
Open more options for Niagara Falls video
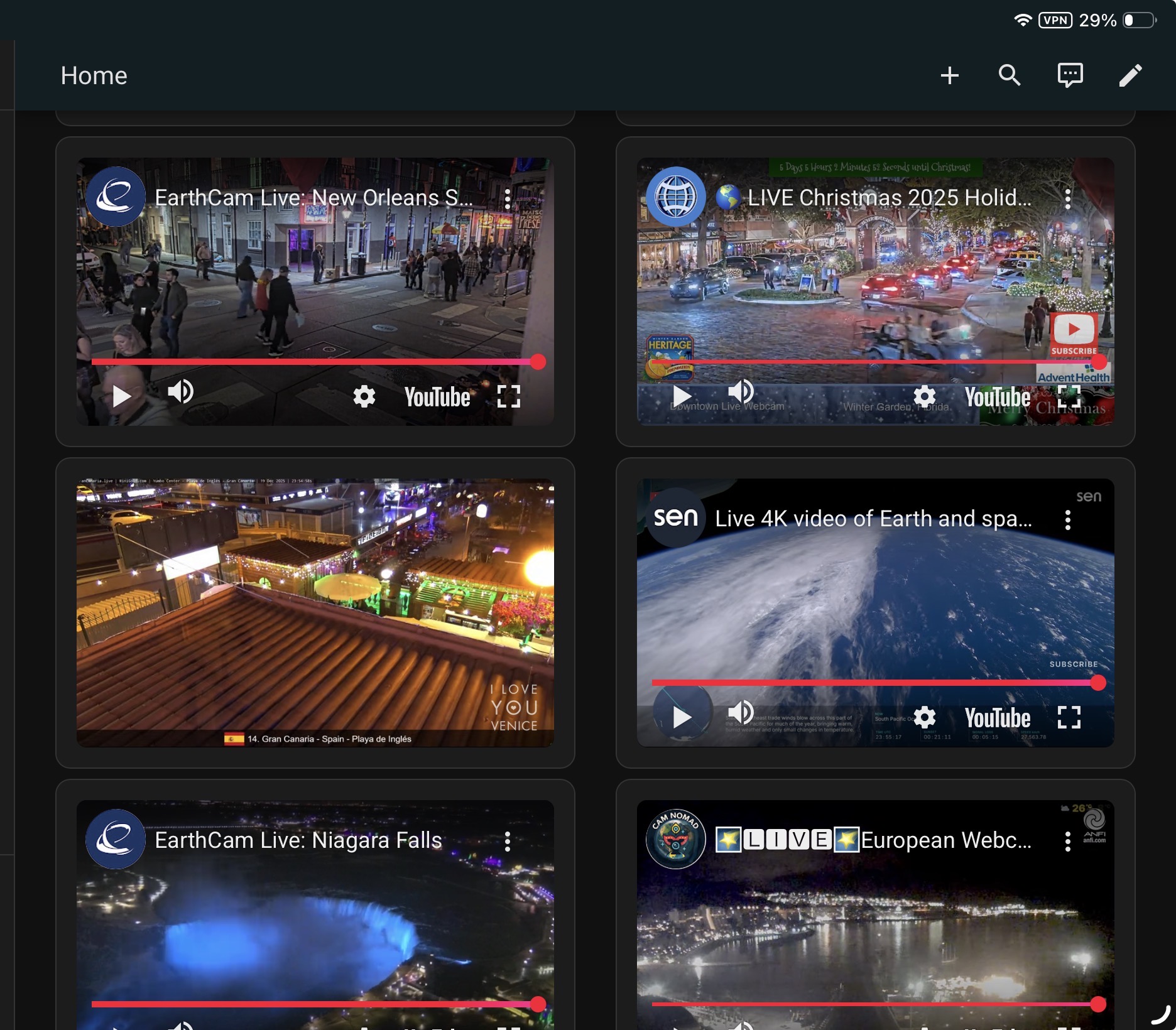tap(507, 842)
